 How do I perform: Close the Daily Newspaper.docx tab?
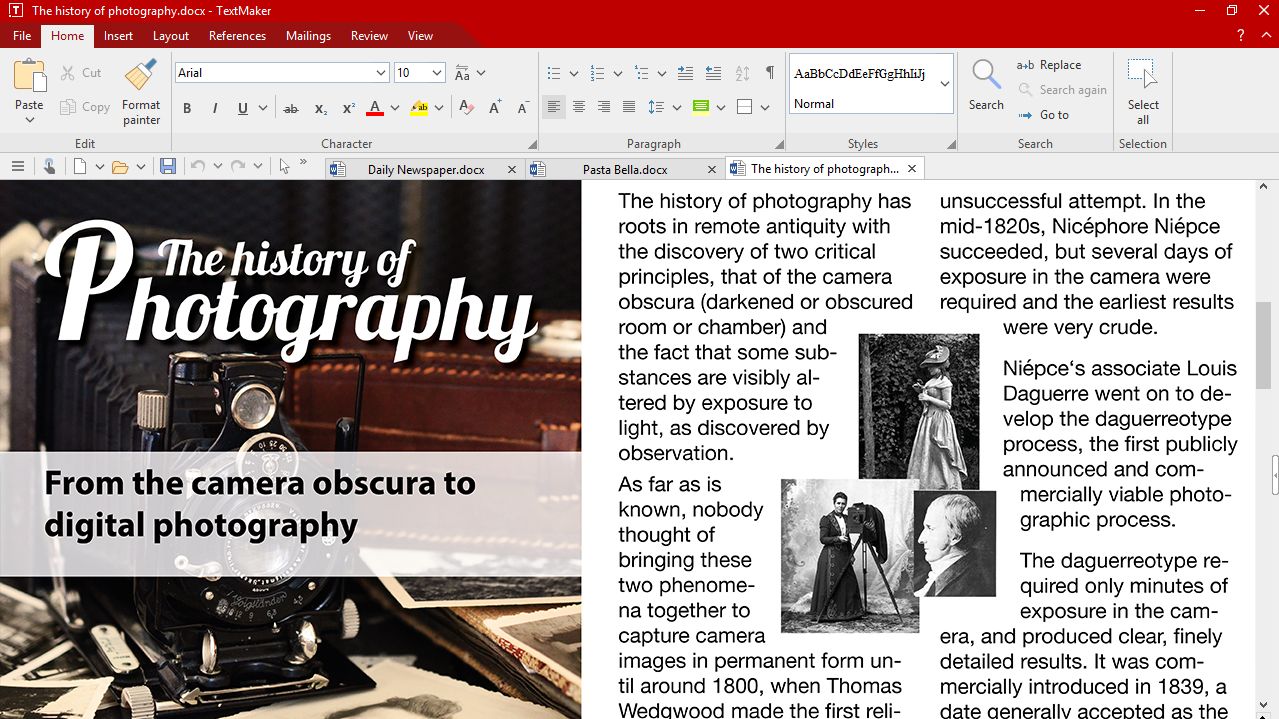(x=512, y=169)
